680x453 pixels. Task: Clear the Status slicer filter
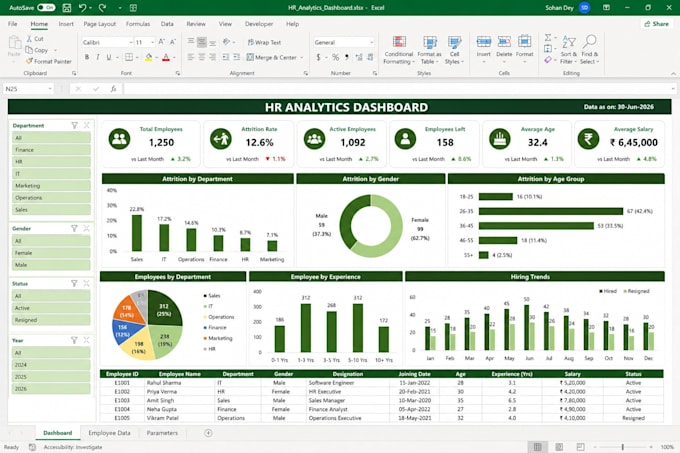[86, 283]
